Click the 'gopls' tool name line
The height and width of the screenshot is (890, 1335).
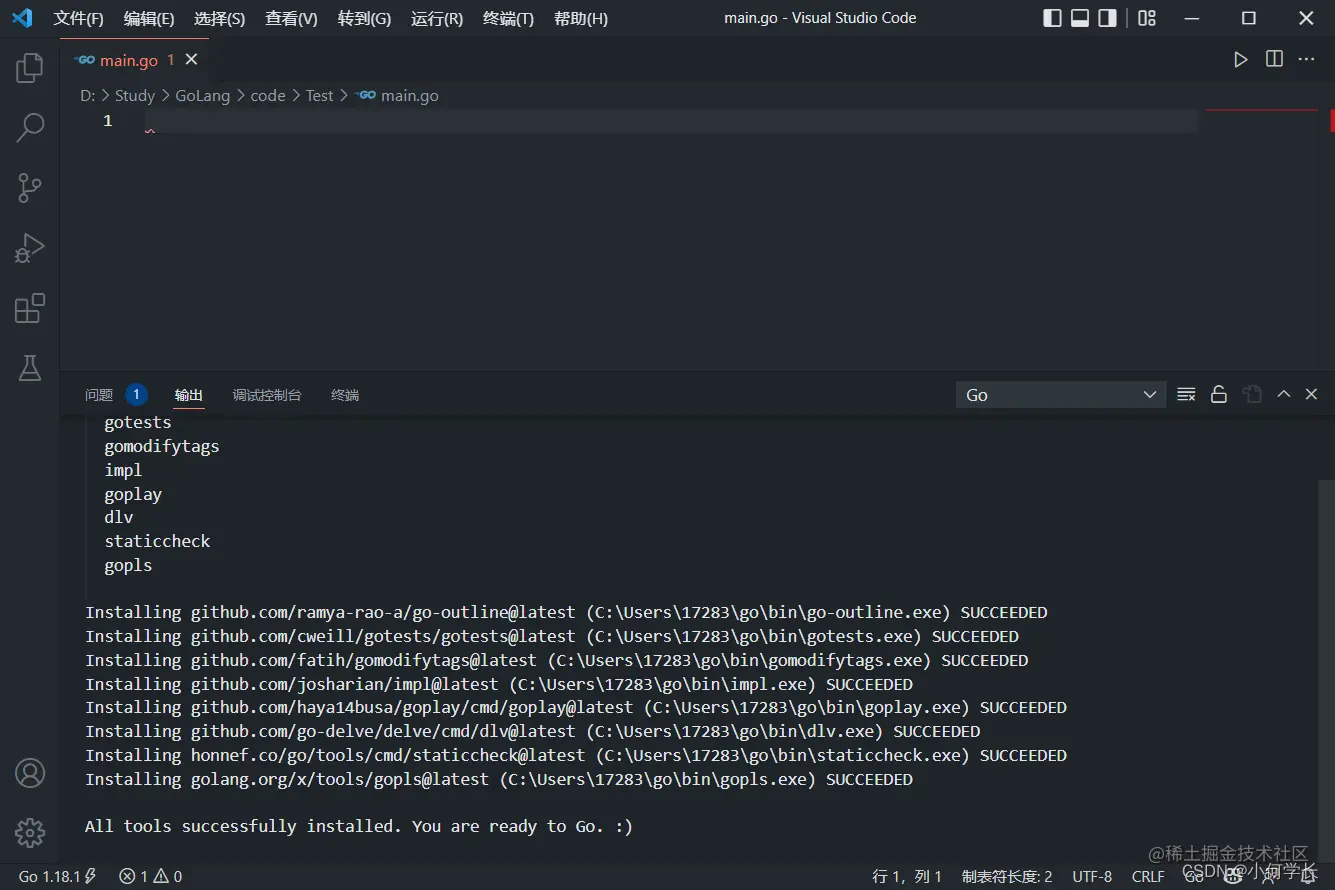click(128, 565)
